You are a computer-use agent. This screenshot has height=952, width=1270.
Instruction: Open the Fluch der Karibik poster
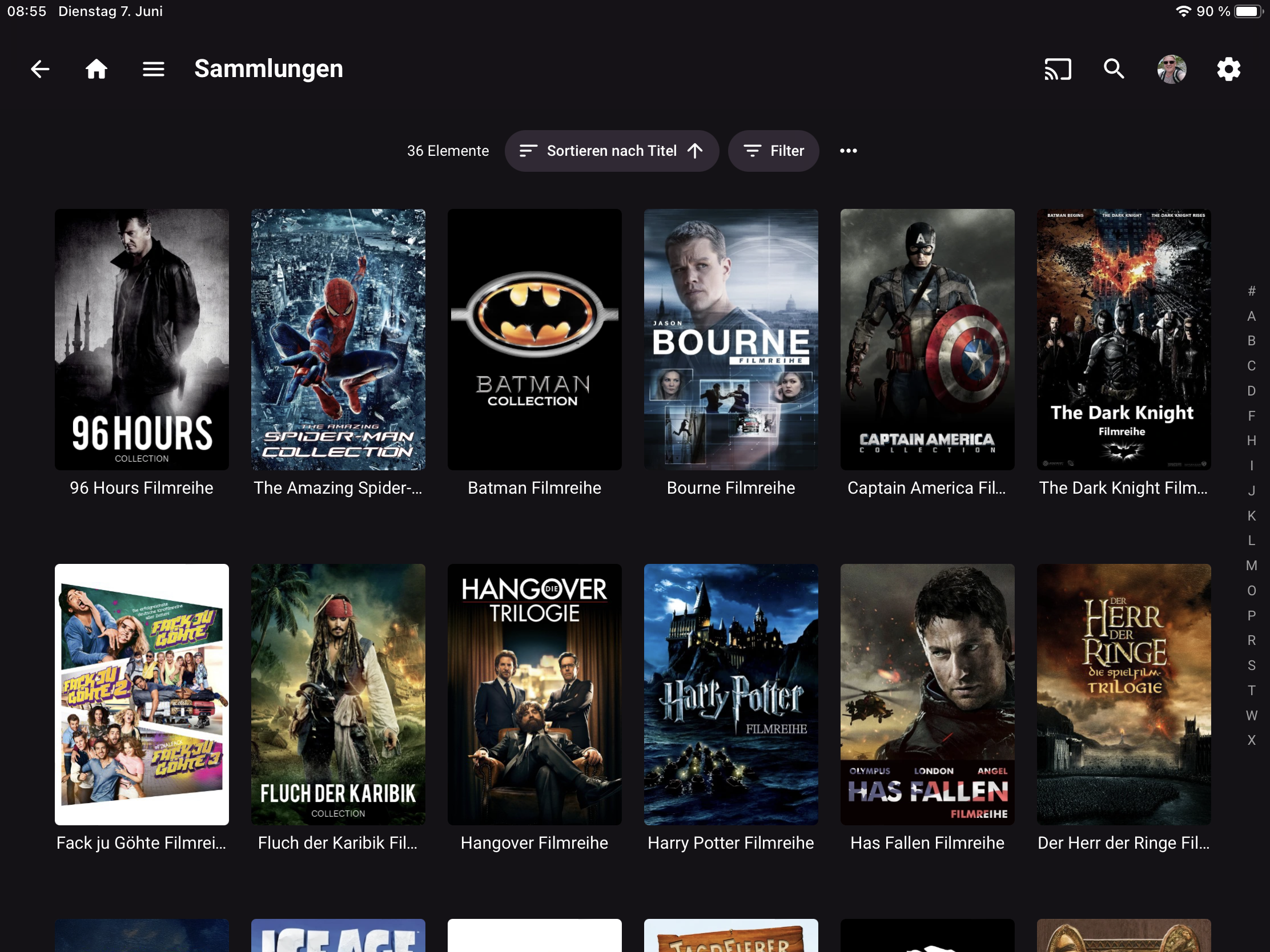(x=338, y=695)
